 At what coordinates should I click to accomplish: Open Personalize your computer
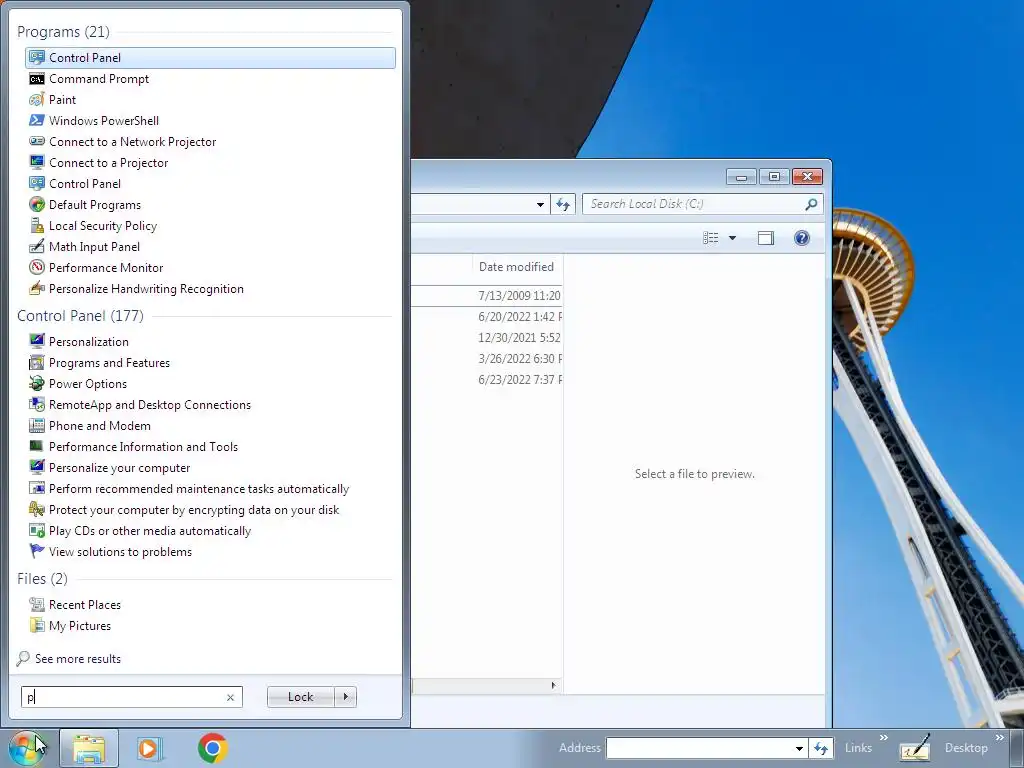(x=120, y=468)
